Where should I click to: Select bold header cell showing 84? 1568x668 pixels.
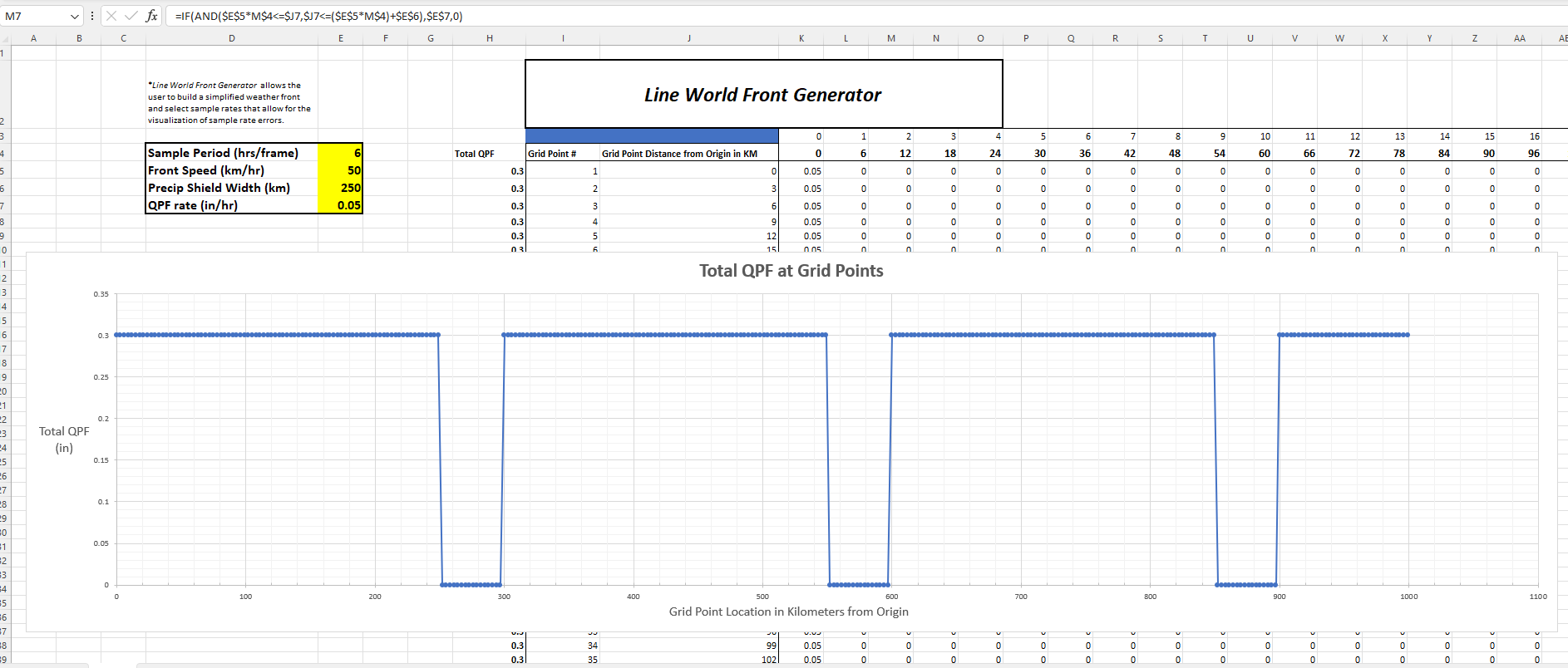(1430, 154)
